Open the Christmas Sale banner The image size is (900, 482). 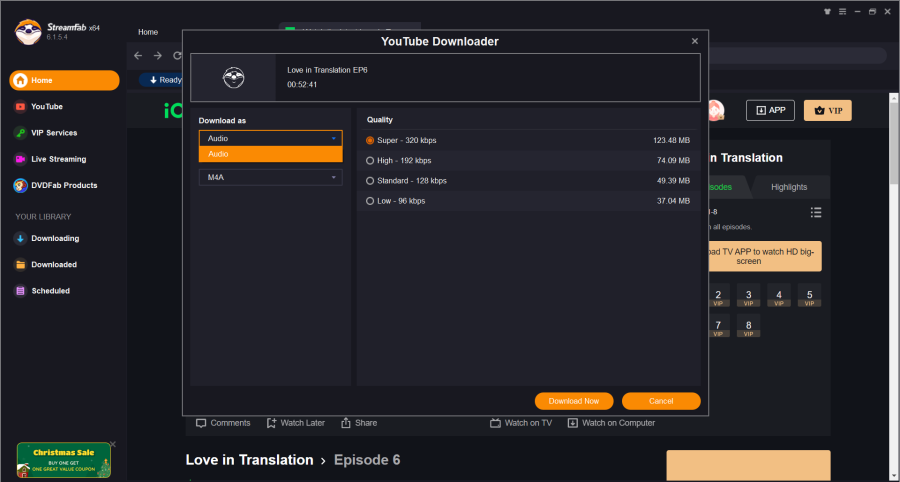pos(64,460)
